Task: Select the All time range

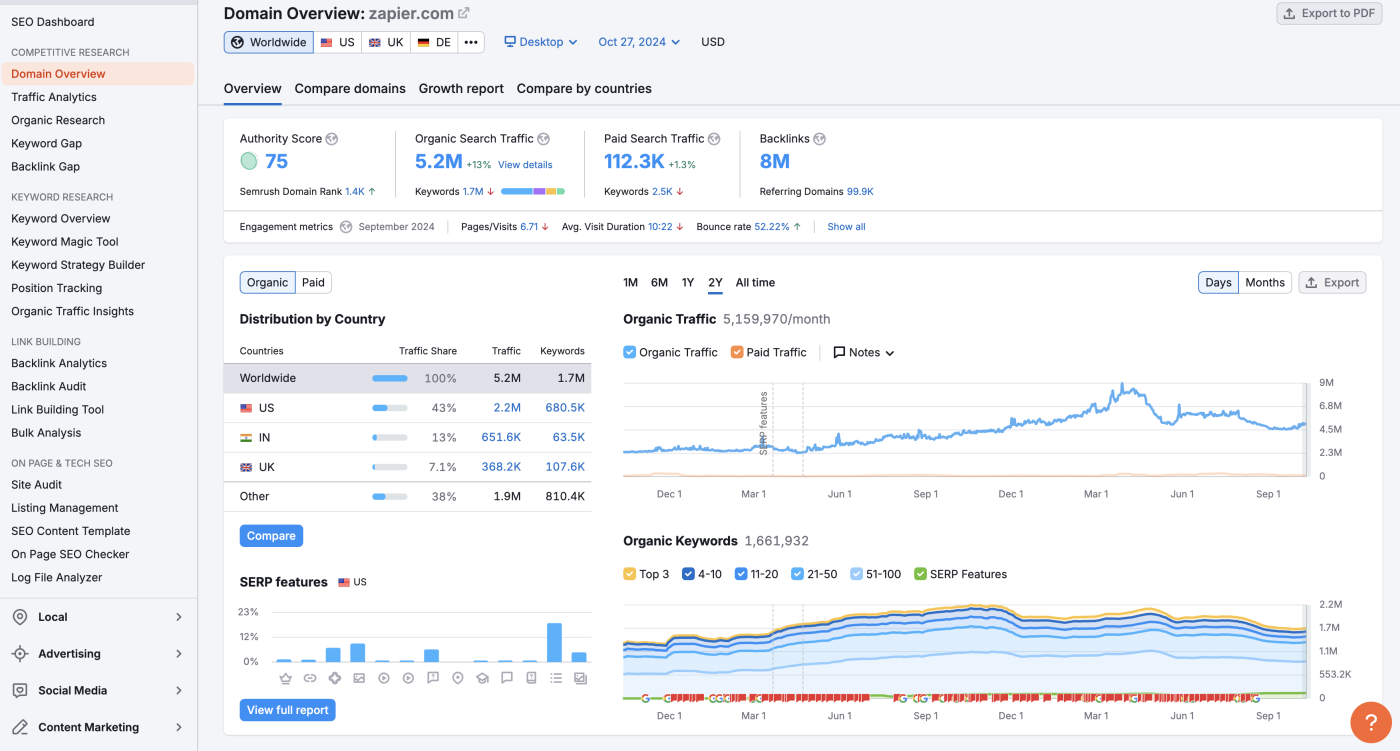Action: [x=755, y=283]
